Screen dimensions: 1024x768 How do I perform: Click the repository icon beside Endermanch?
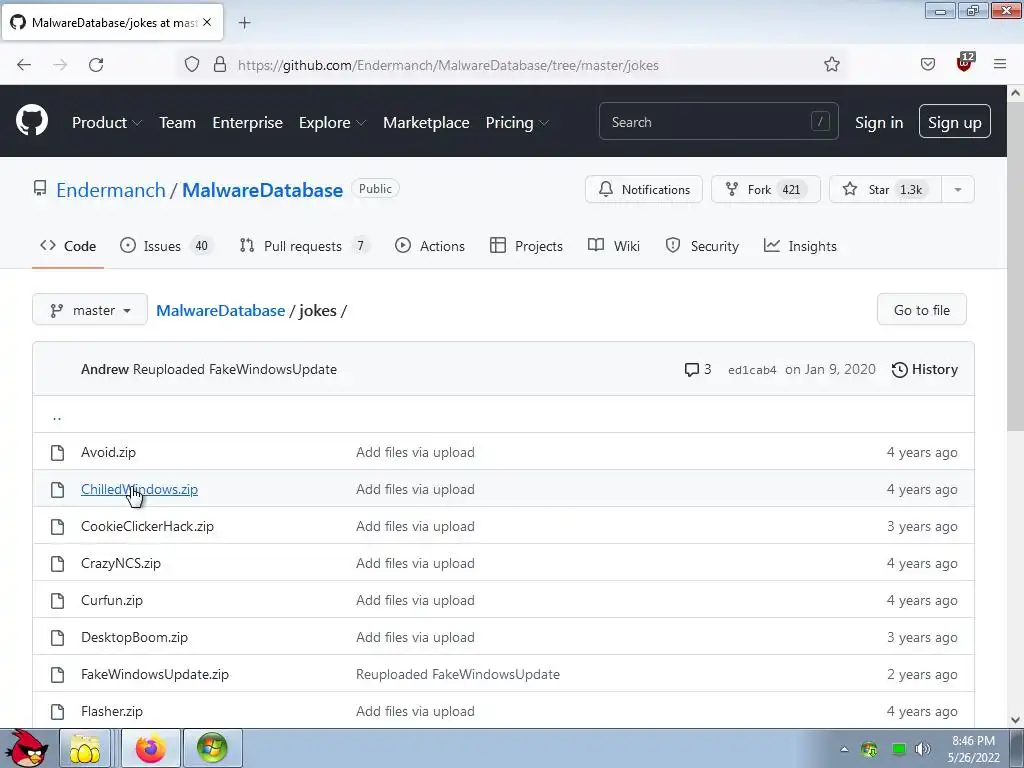click(x=40, y=189)
